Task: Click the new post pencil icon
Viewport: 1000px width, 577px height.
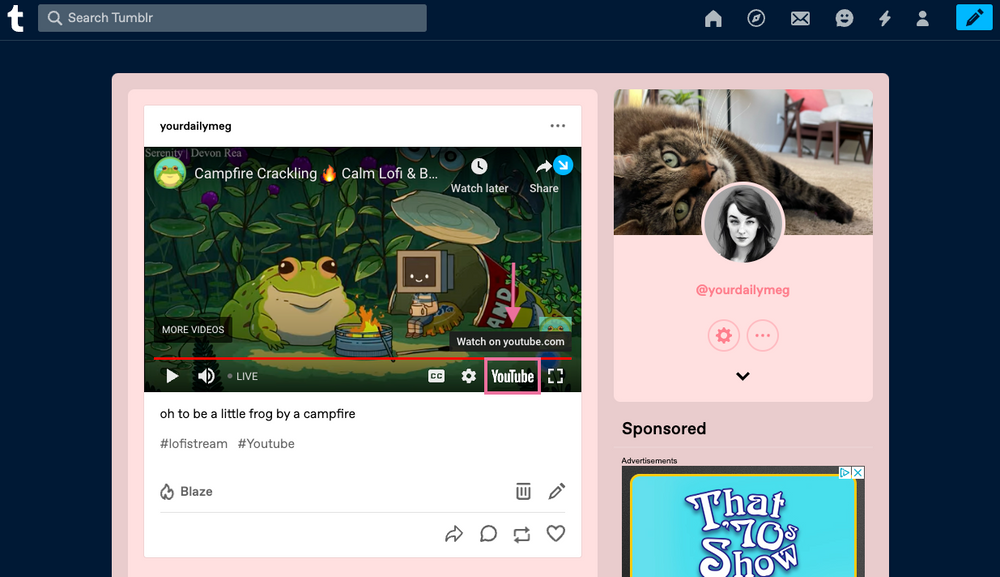Action: [x=973, y=17]
